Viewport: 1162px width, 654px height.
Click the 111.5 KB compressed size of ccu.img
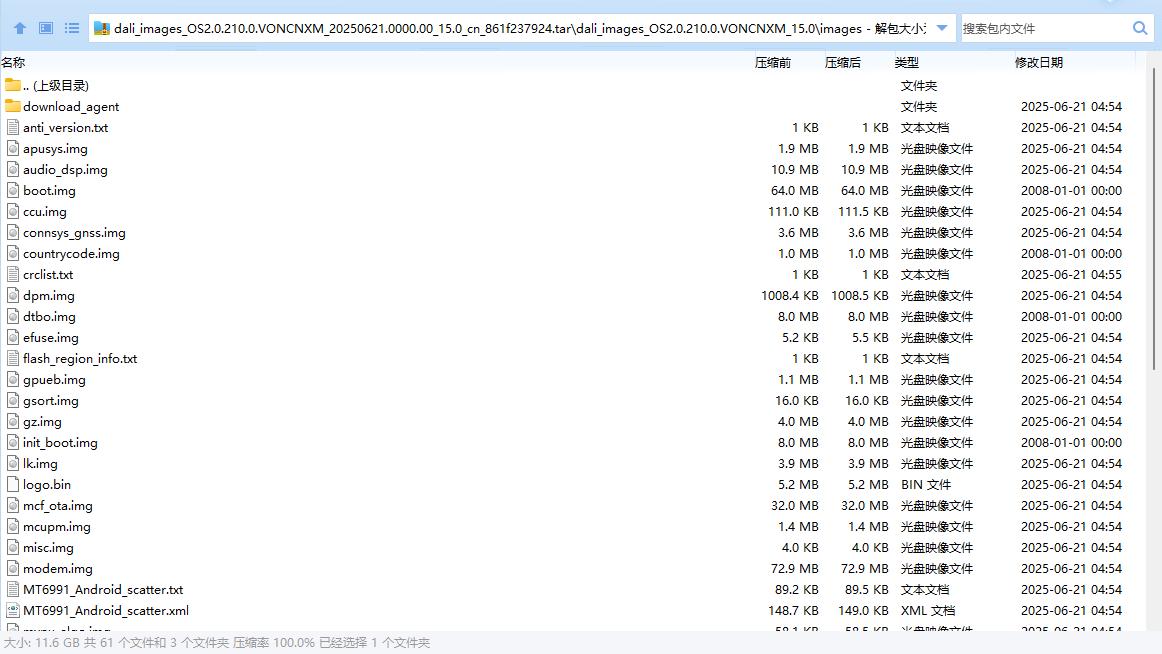point(863,211)
